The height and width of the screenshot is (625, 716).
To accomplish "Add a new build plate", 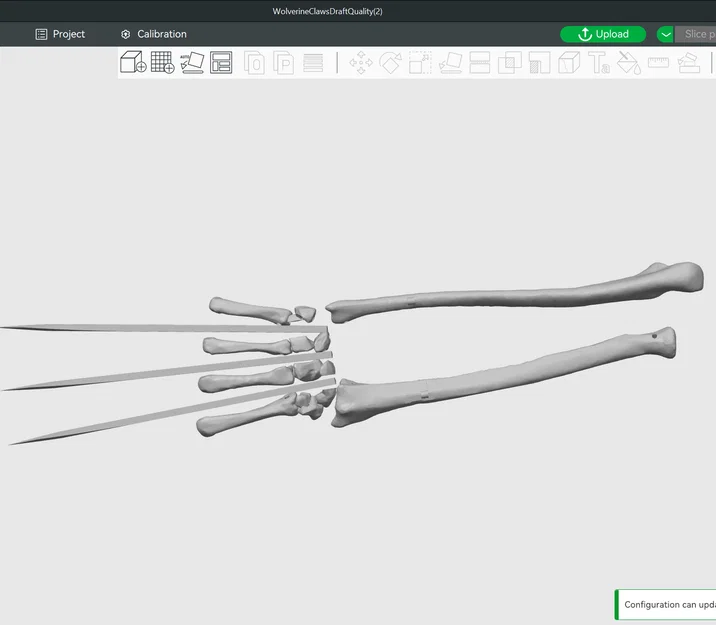I will pyautogui.click(x=163, y=62).
